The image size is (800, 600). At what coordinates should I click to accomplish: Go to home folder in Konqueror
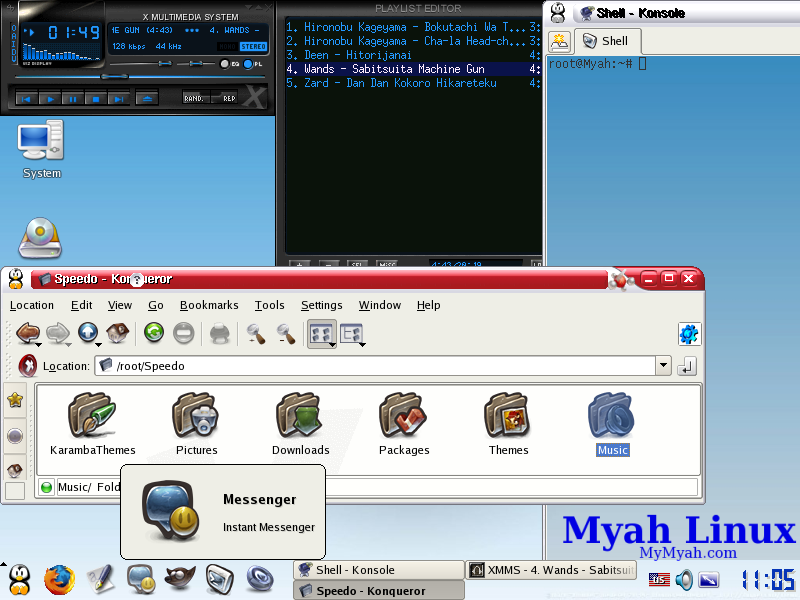click(117, 333)
